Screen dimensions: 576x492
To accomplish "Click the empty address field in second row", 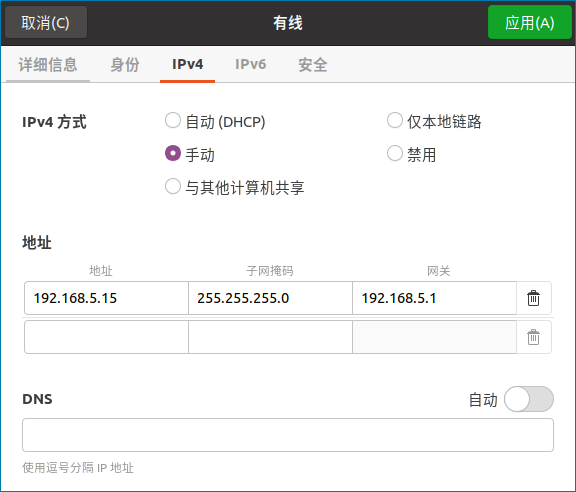I will click(107, 337).
